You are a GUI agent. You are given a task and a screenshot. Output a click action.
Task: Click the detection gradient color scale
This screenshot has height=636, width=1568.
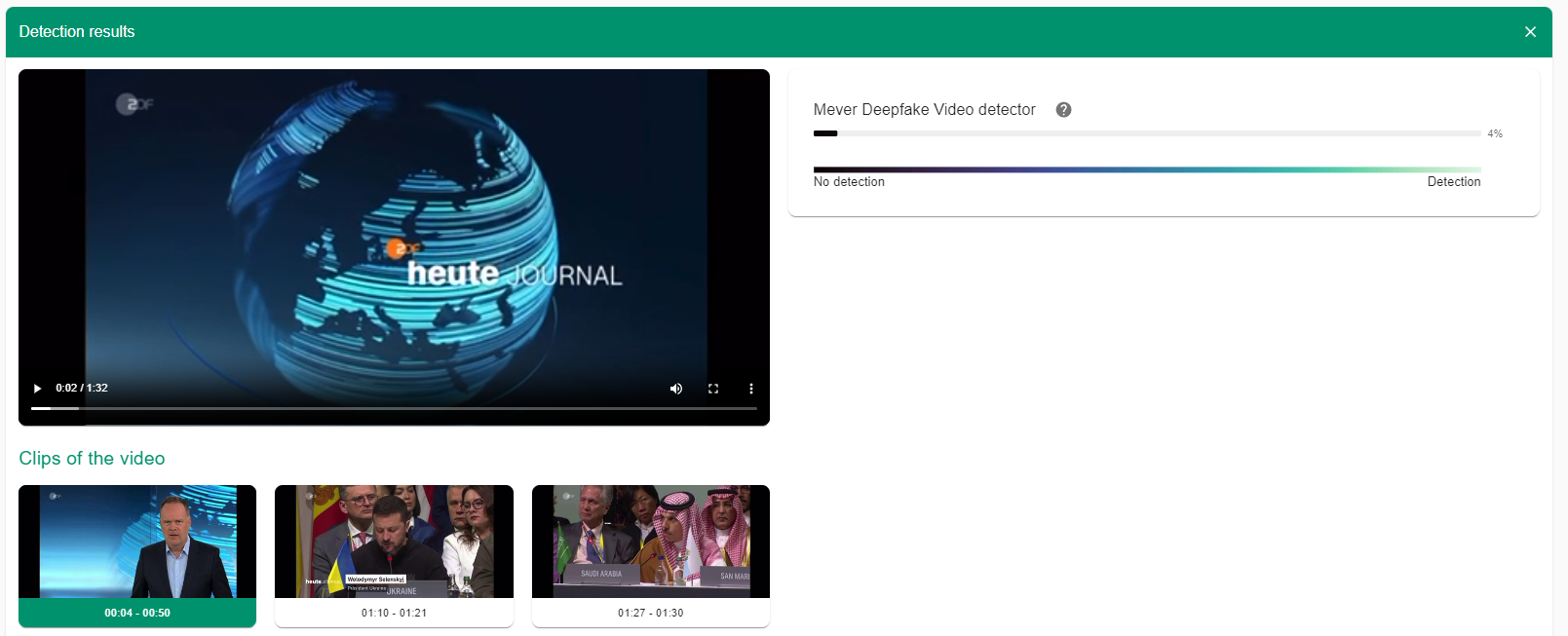click(1147, 169)
